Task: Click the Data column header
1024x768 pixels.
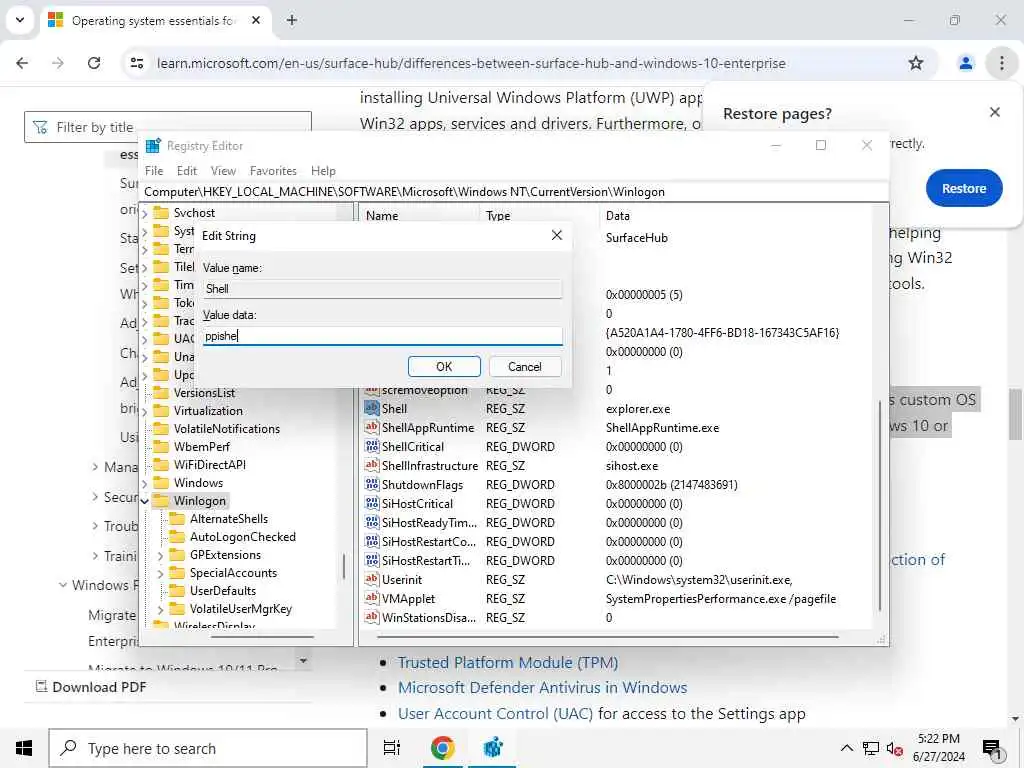Action: [618, 216]
